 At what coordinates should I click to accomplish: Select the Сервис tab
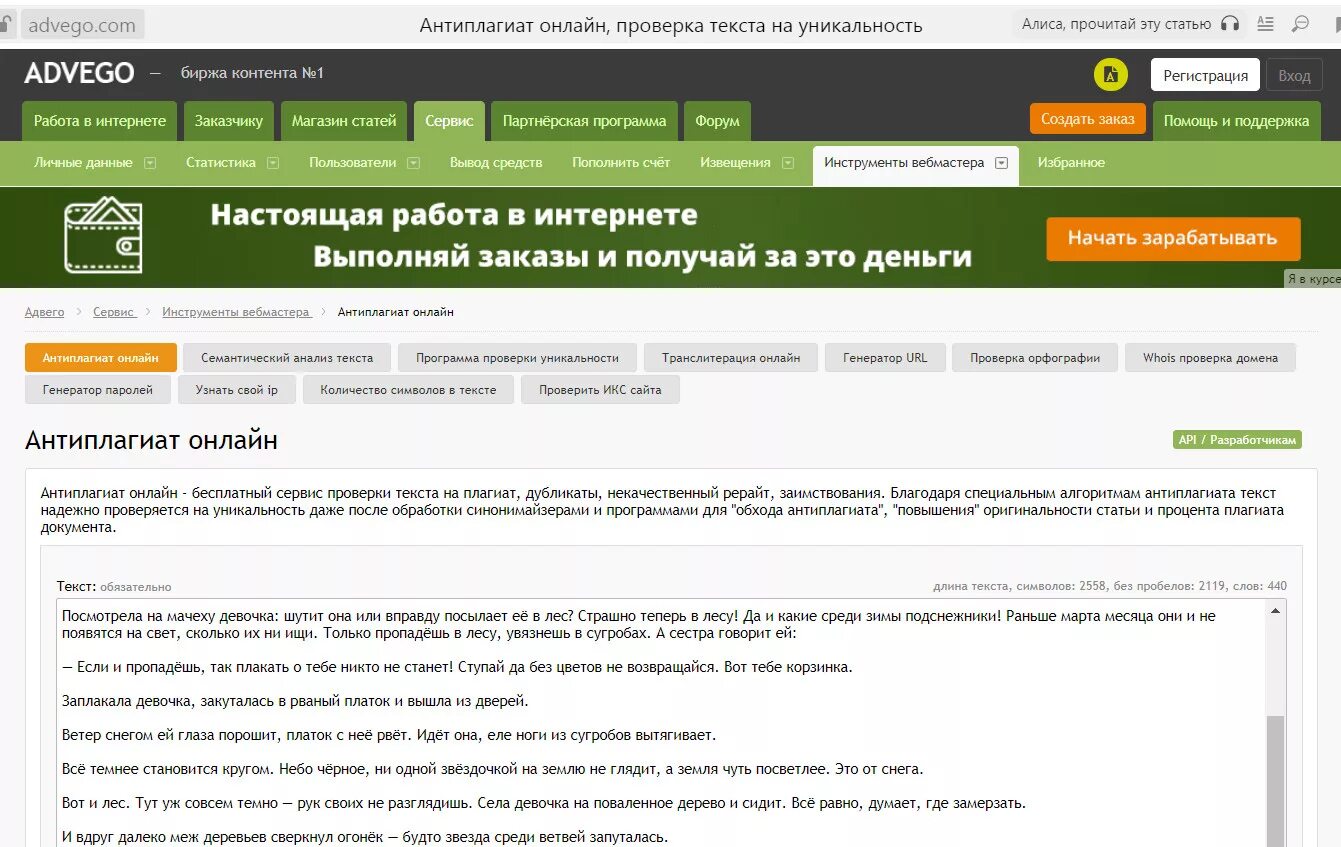(450, 121)
